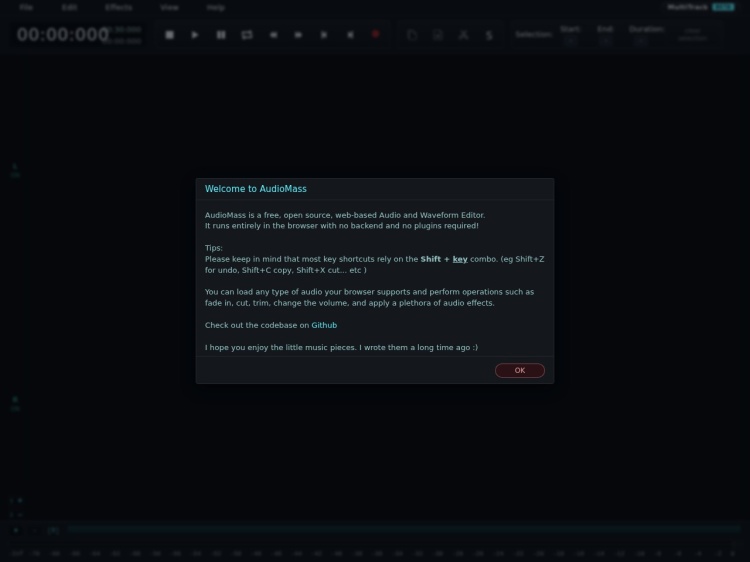Click the selection Duration value field

[x=641, y=41]
